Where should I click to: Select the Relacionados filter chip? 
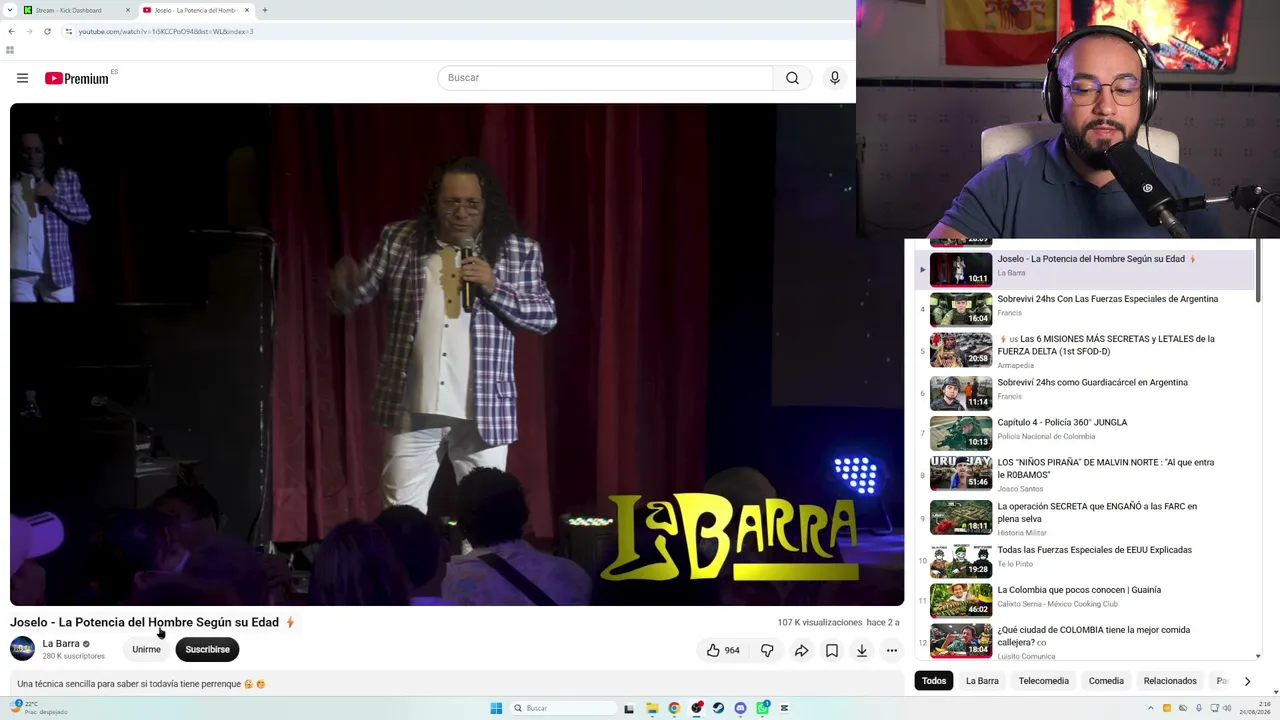click(1170, 681)
